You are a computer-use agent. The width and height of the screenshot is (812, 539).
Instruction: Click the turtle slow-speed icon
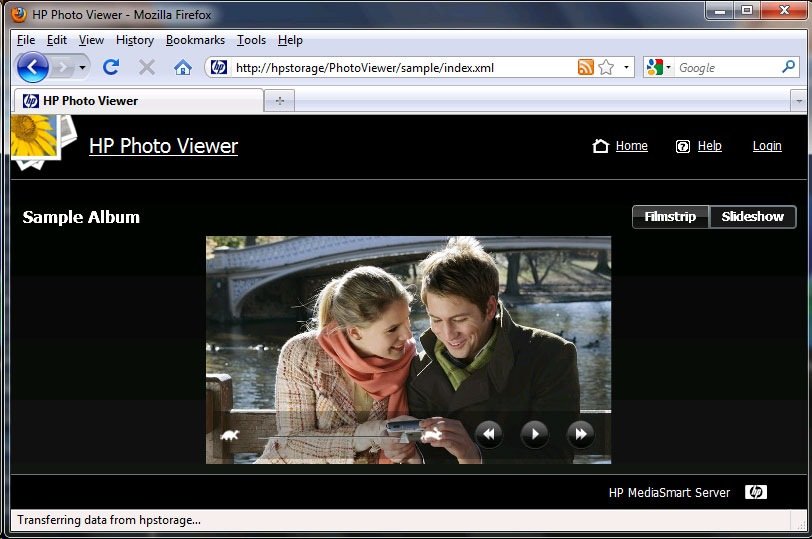click(x=229, y=435)
